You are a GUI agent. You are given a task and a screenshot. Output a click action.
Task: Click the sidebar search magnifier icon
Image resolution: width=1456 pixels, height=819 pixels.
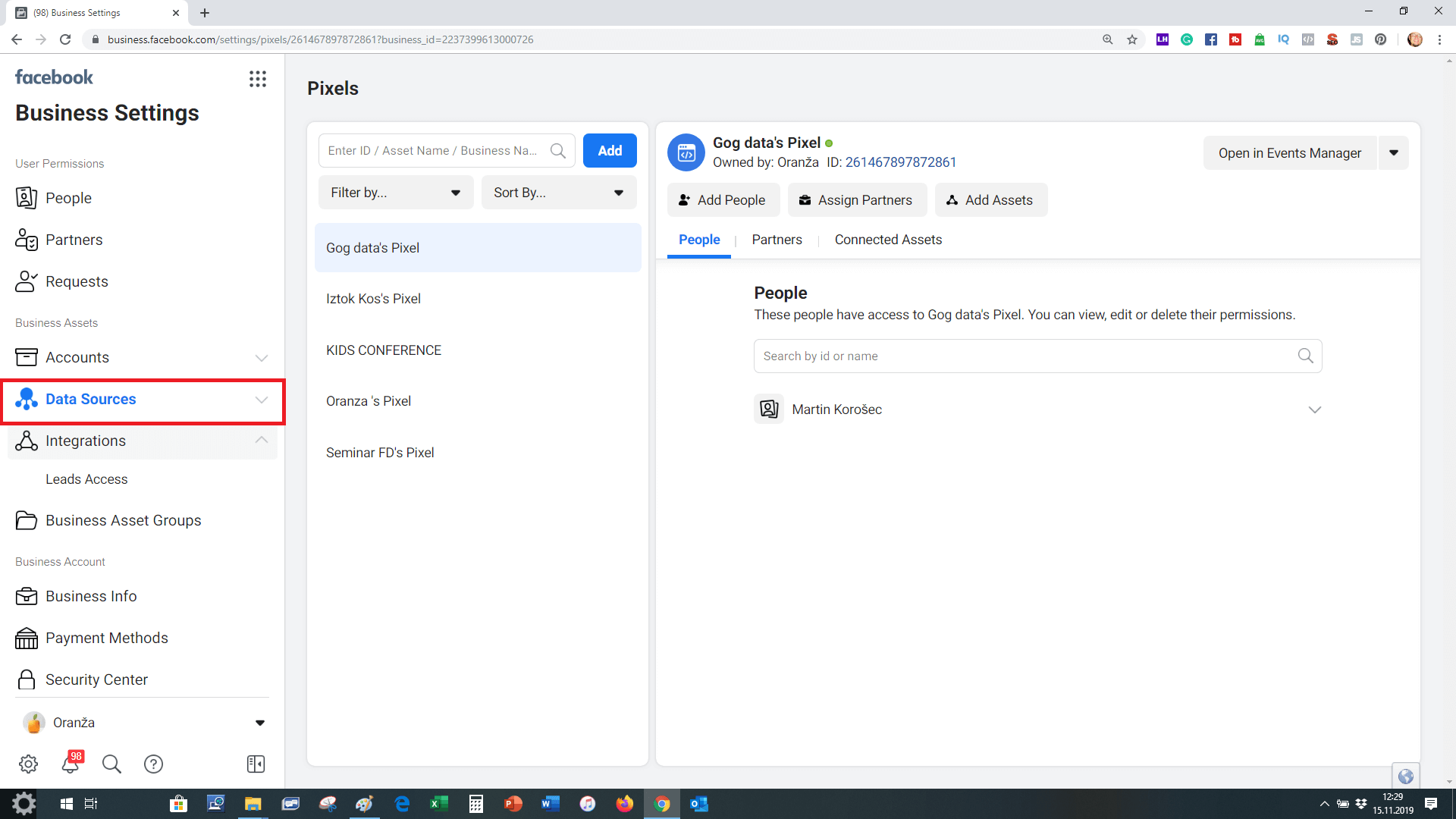point(111,764)
